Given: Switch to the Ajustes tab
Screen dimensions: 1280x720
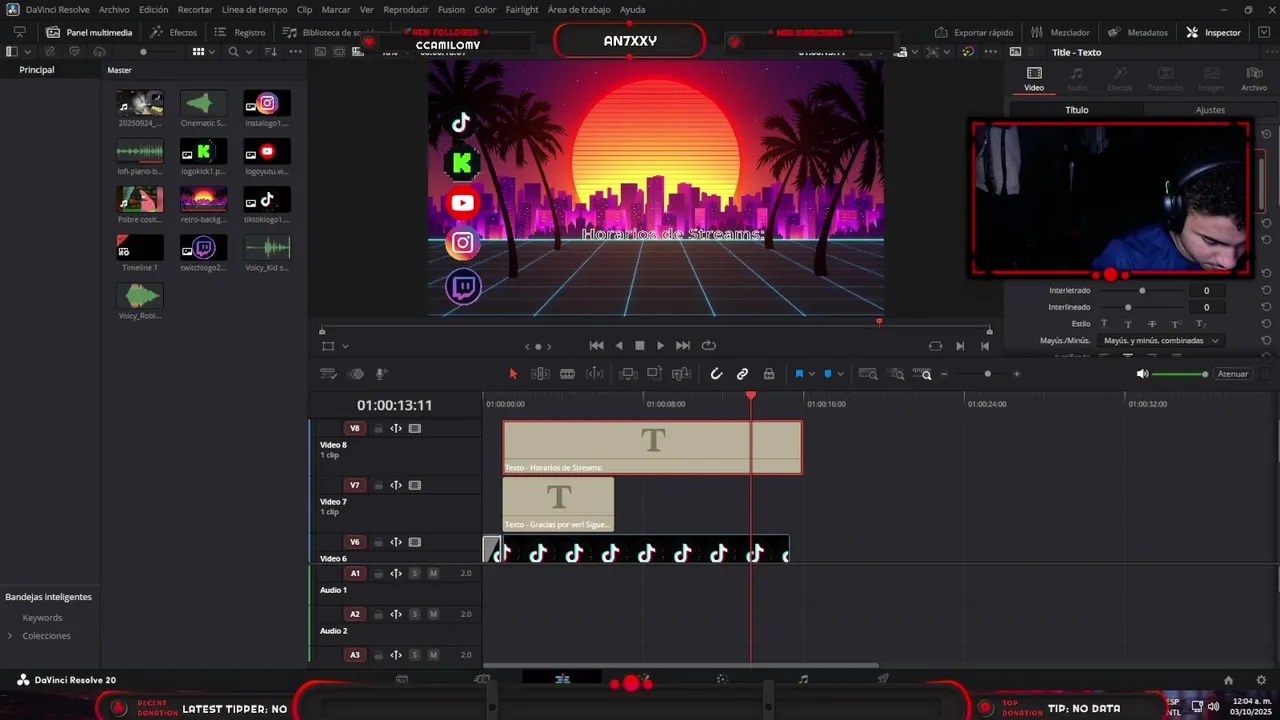Looking at the screenshot, I should 1210,110.
